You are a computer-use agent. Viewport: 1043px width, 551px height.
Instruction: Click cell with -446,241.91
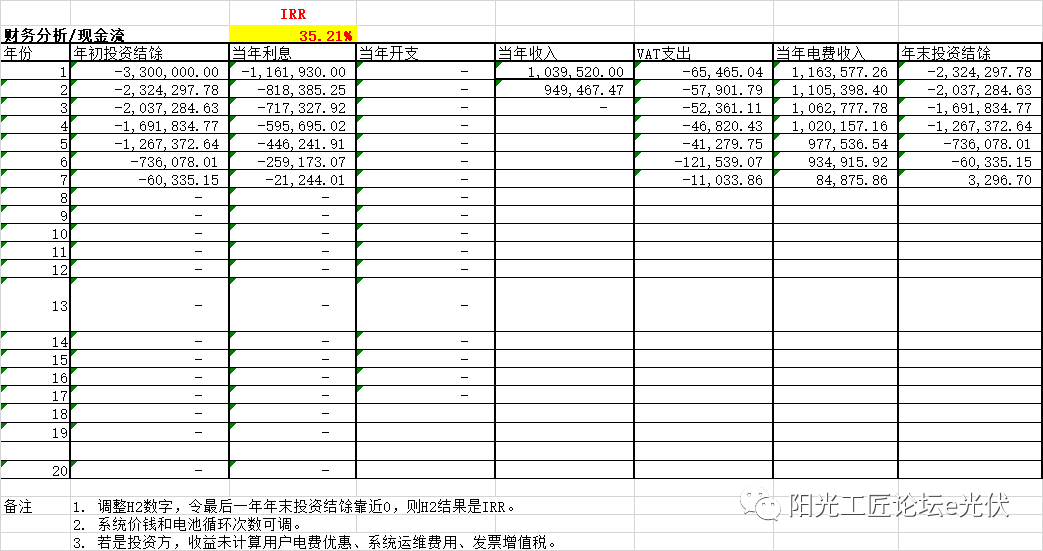coord(293,144)
